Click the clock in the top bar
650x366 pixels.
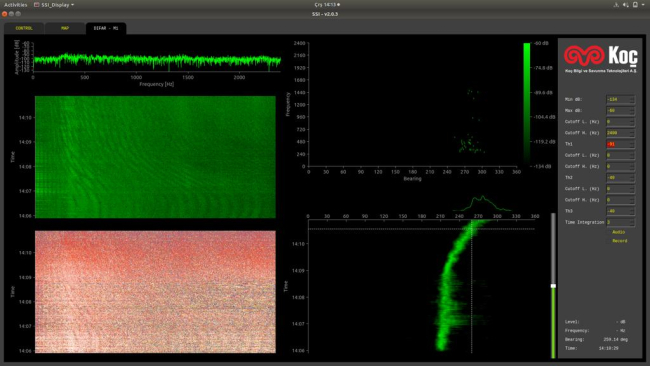(327, 5)
